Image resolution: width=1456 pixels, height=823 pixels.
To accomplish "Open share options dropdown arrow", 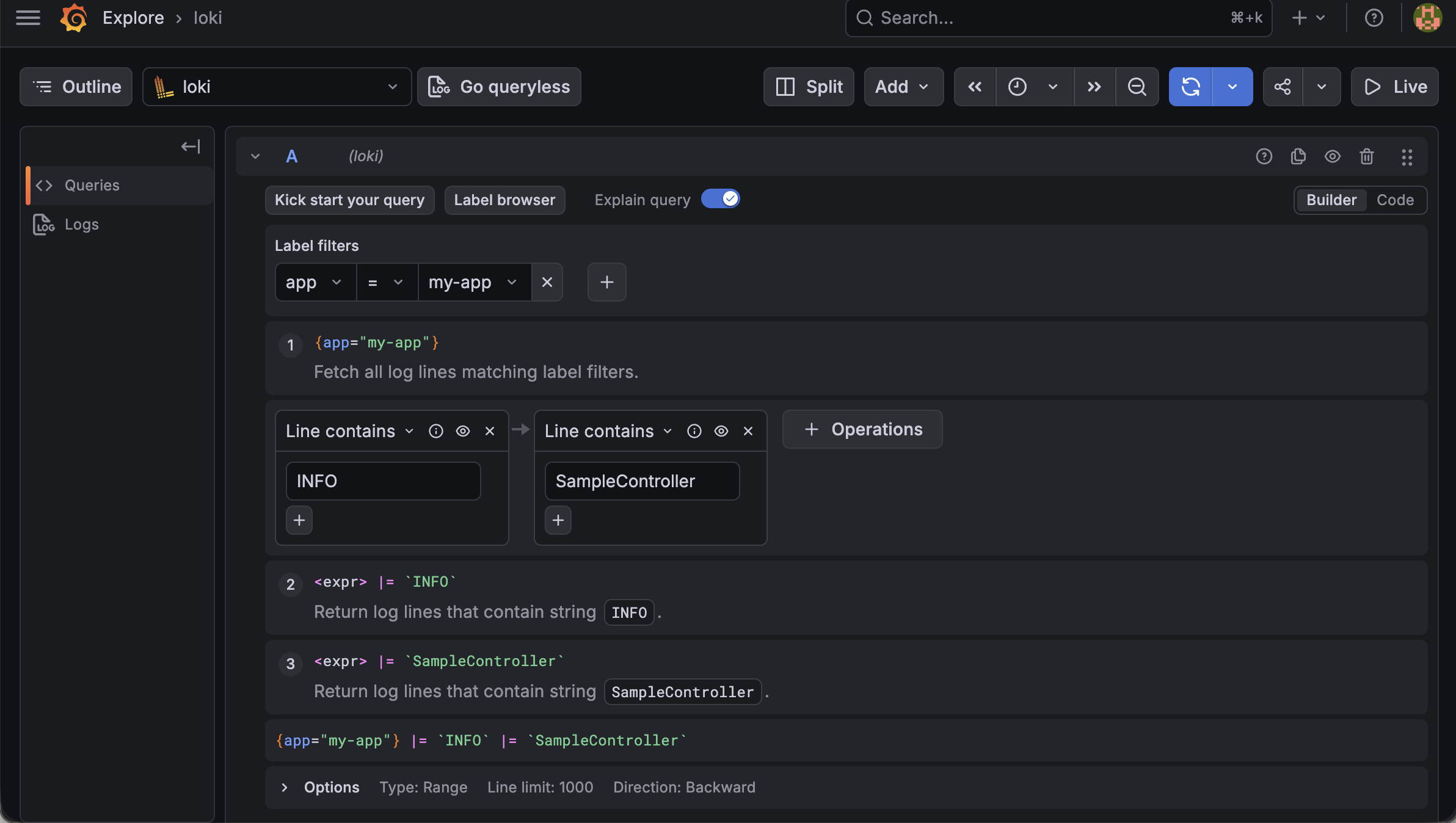I will coord(1322,87).
